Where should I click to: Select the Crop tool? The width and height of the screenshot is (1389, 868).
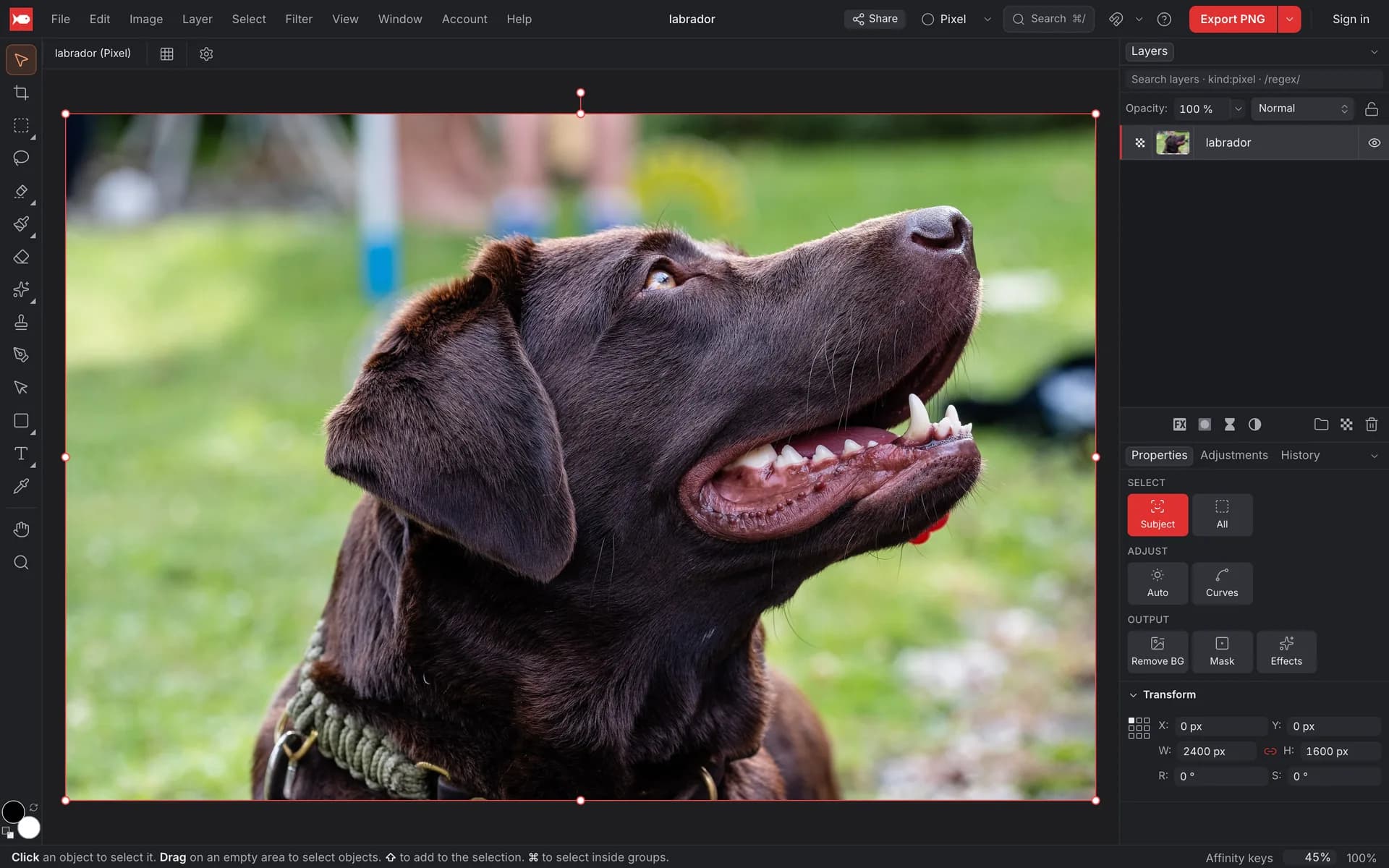point(21,93)
